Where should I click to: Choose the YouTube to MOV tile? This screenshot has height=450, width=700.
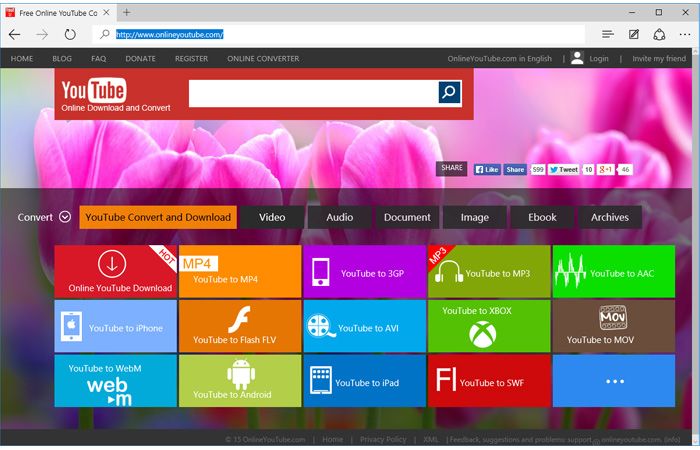pyautogui.click(x=614, y=326)
